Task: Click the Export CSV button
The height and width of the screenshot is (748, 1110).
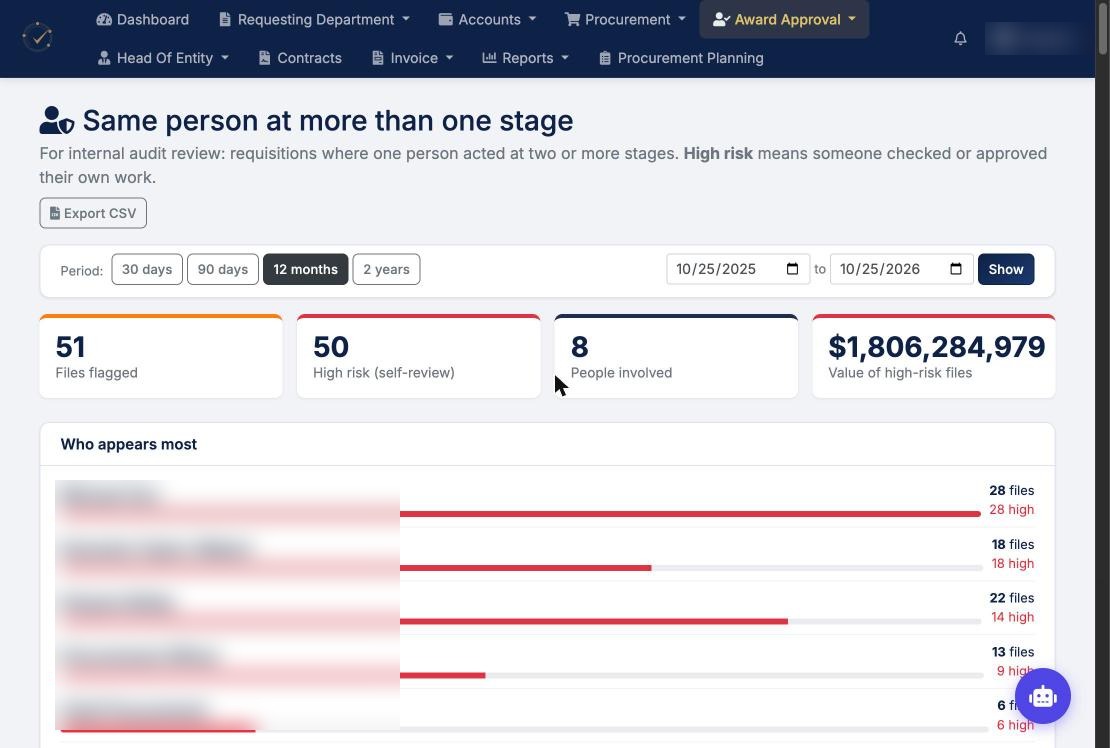Action: (93, 213)
